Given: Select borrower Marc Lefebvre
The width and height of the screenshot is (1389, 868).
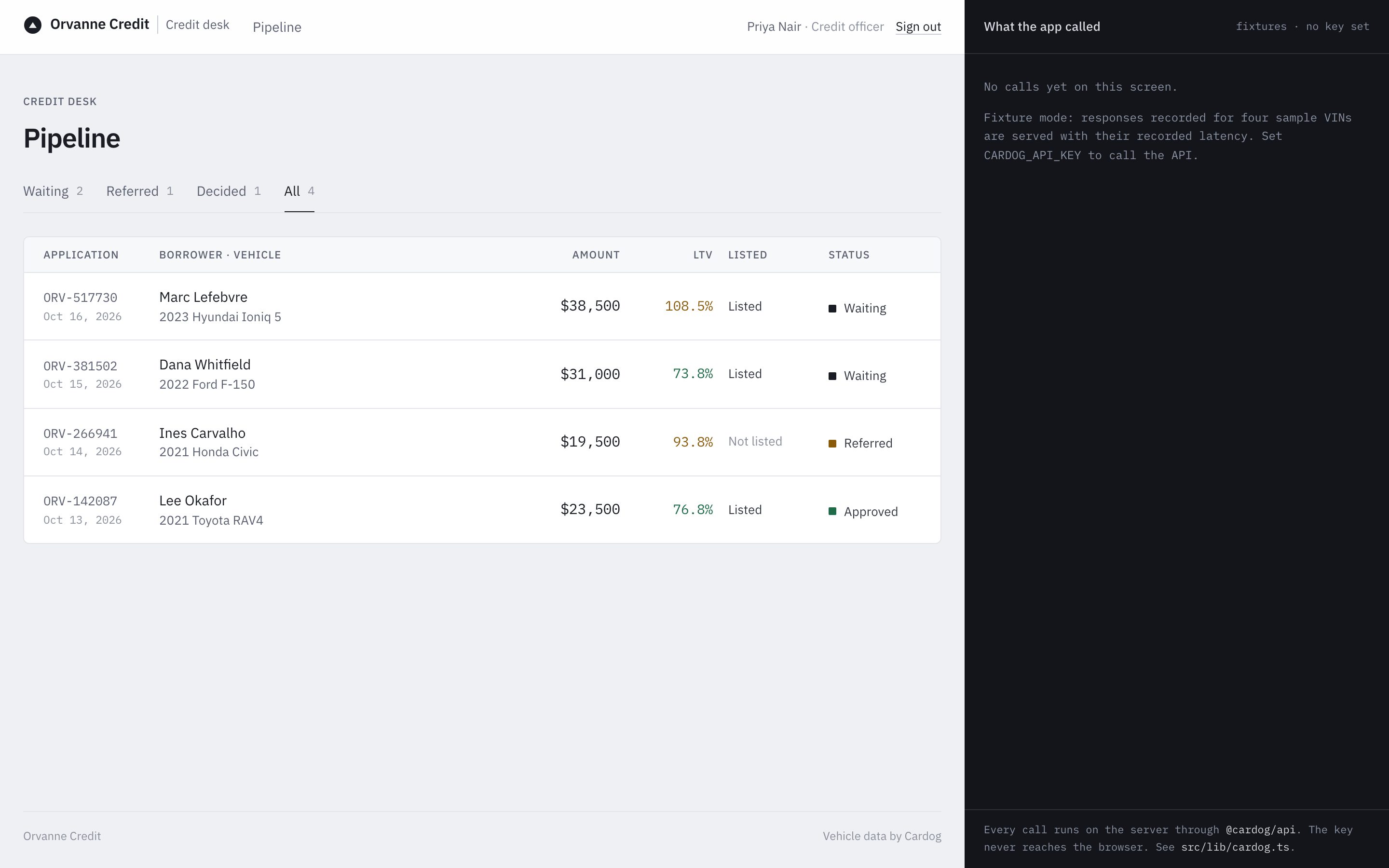Looking at the screenshot, I should point(203,297).
